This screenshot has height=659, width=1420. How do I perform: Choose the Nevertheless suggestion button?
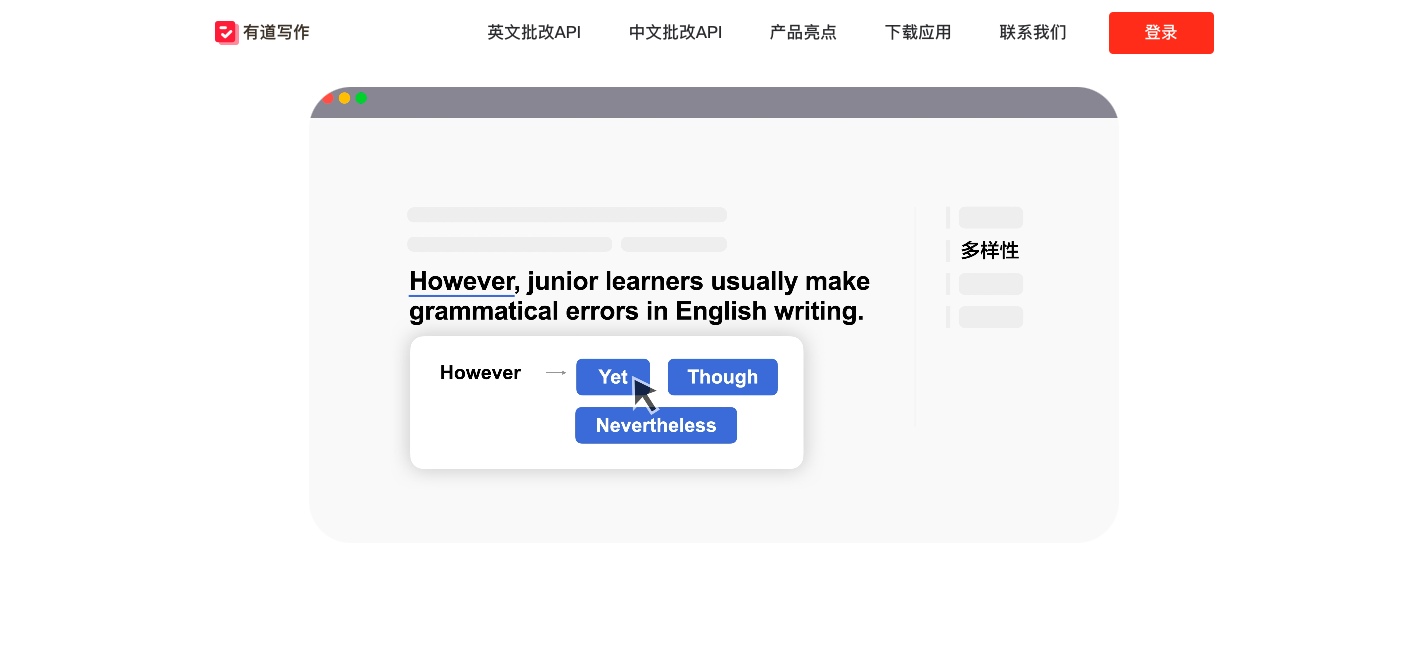pos(656,425)
